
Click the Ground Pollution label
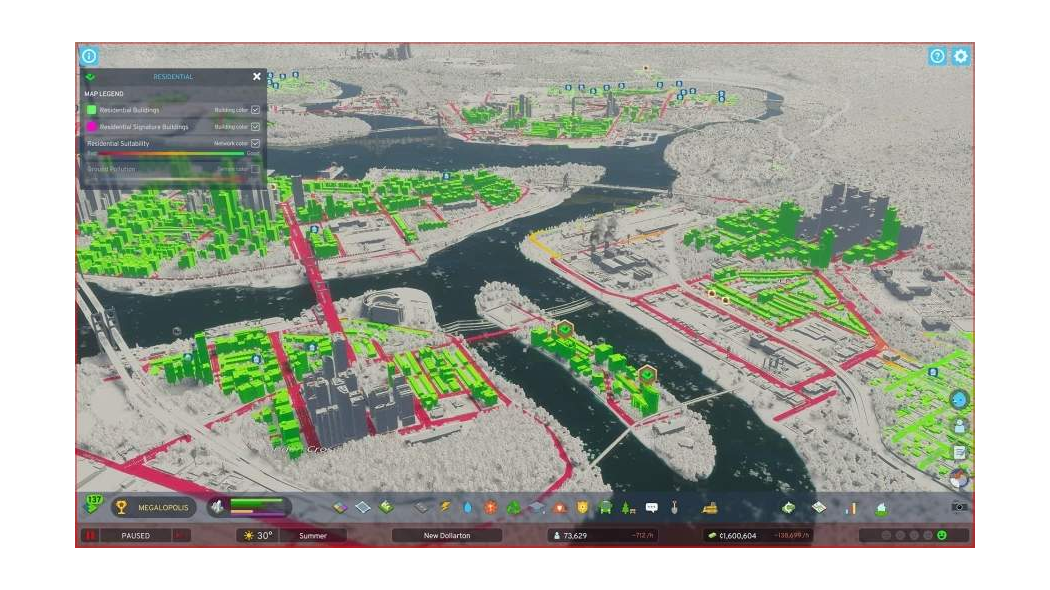pos(111,169)
